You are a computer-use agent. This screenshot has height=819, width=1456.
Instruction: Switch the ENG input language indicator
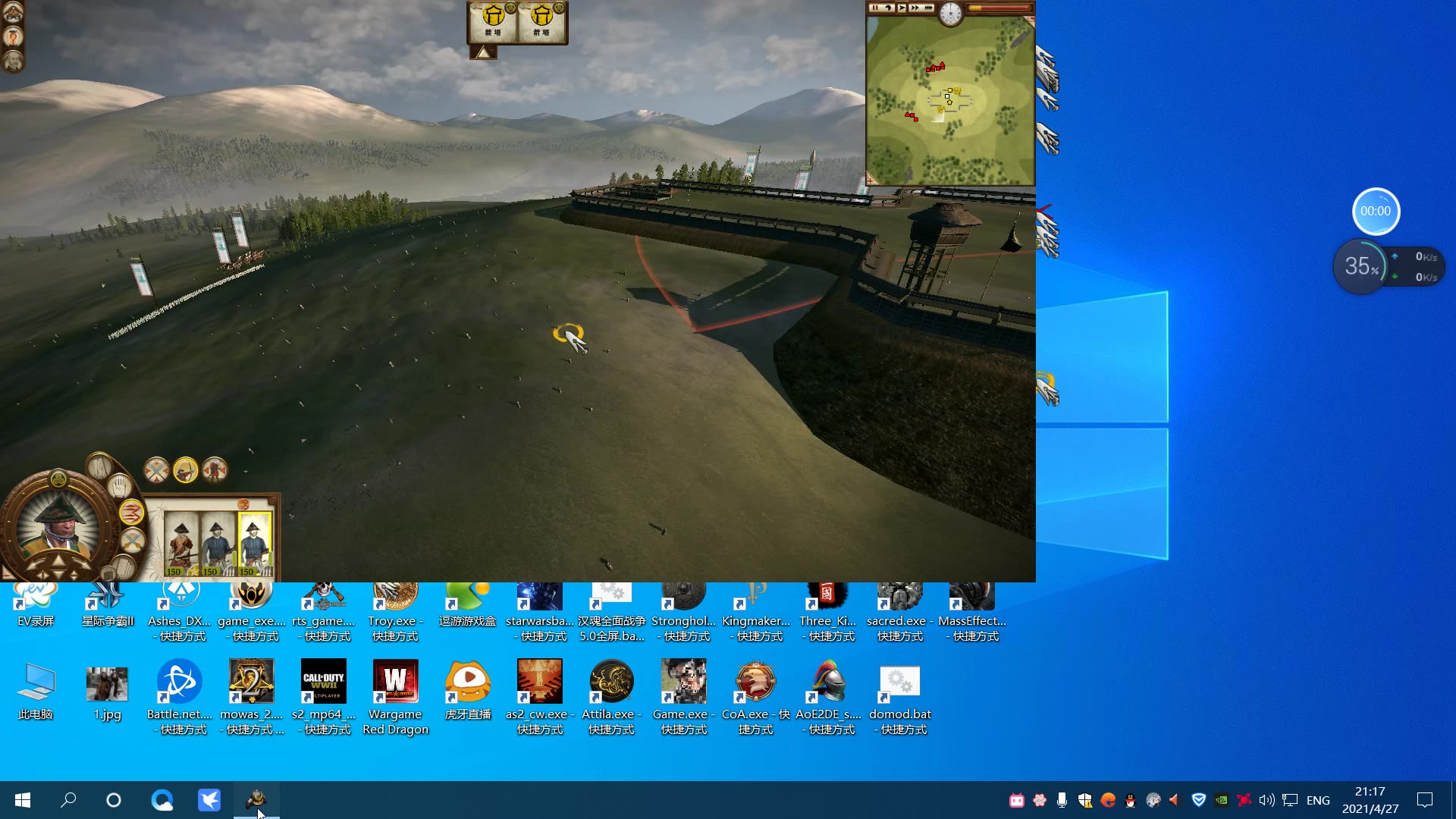point(1318,800)
